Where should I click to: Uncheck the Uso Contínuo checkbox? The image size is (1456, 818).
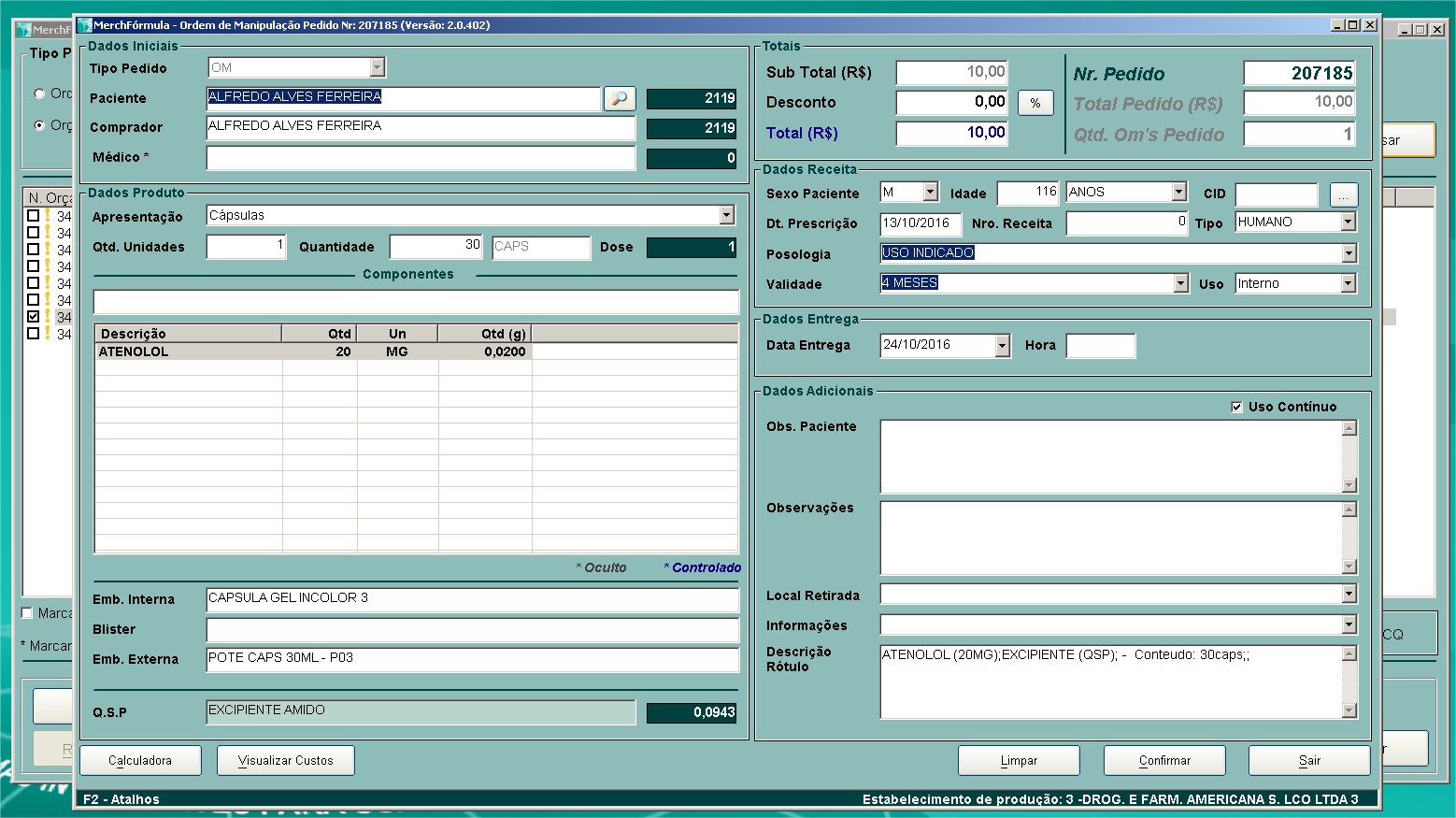coord(1236,407)
